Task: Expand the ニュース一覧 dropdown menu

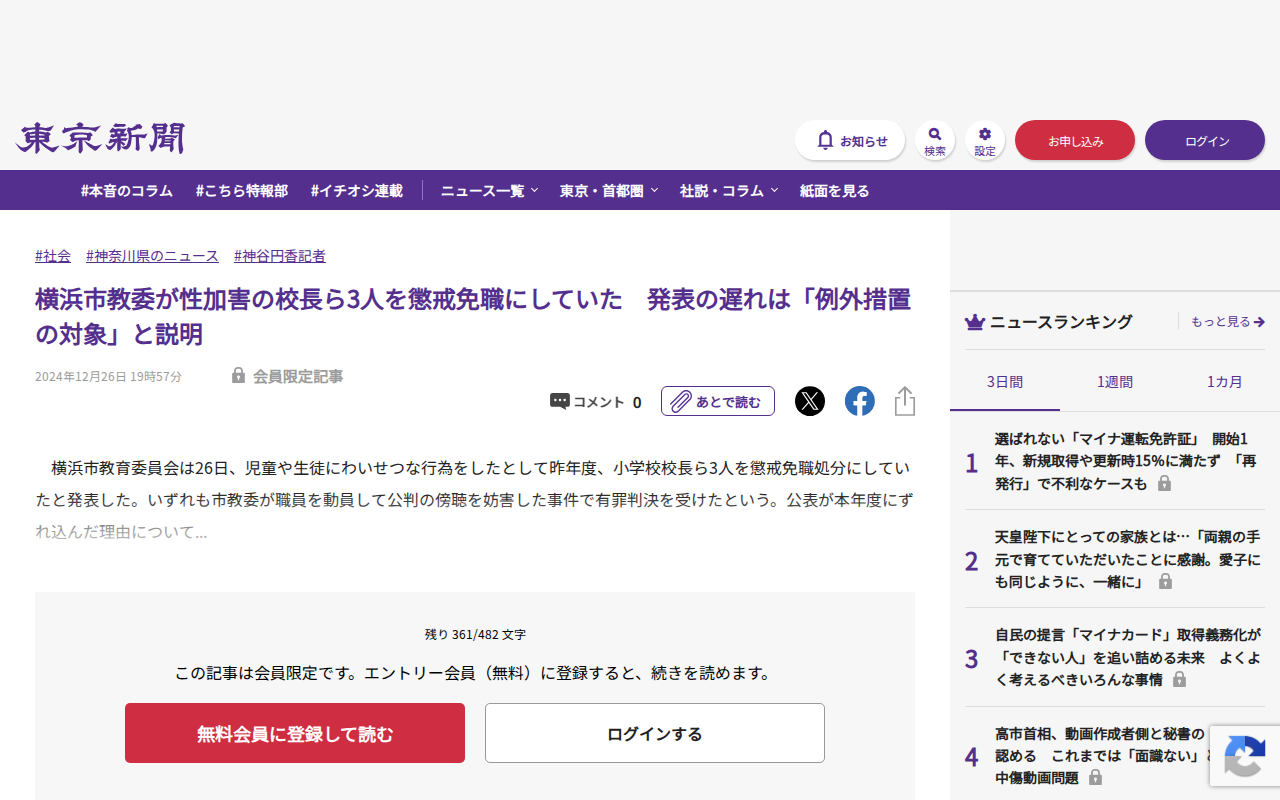Action: [x=489, y=190]
